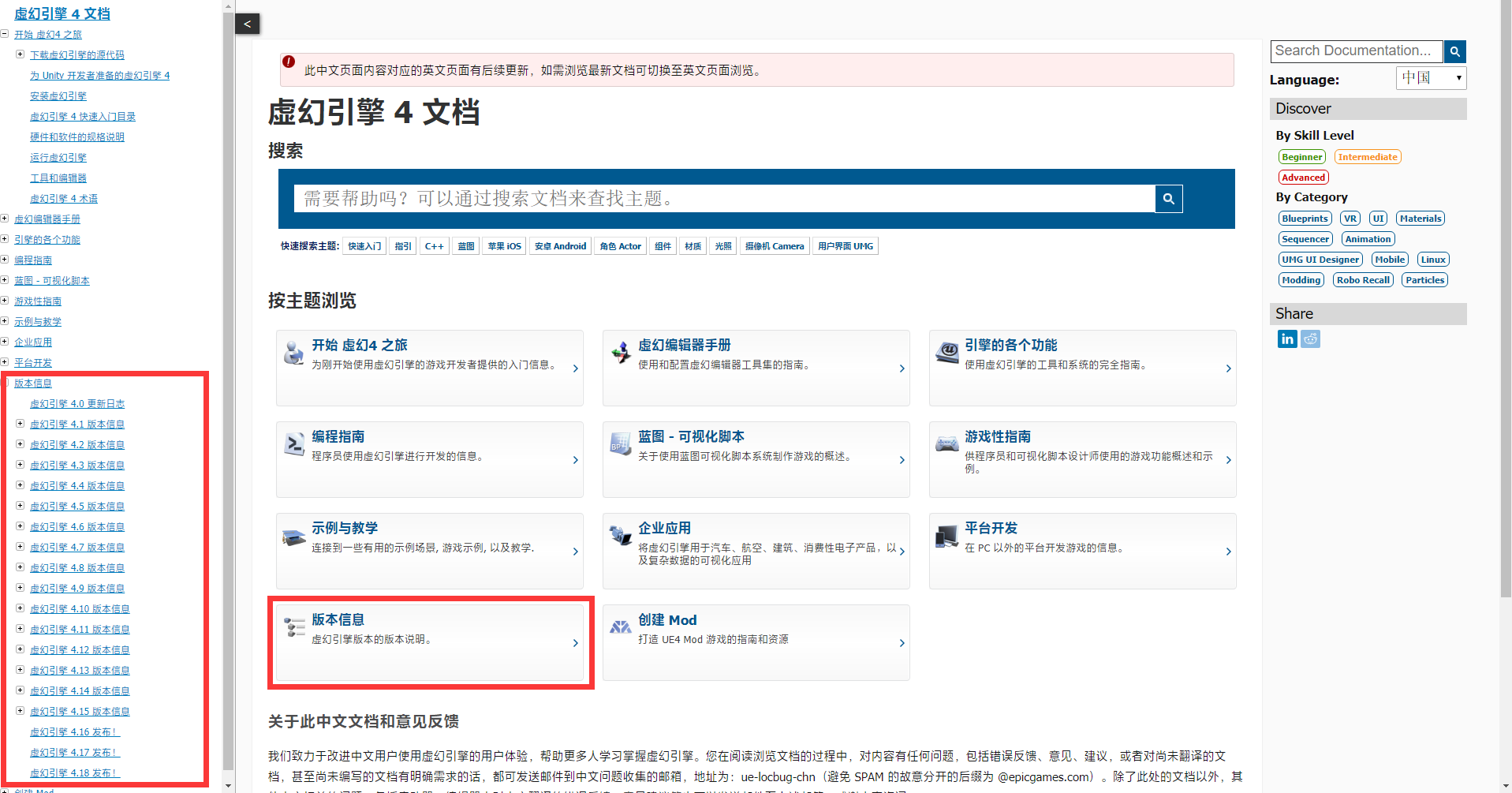Expand the 虚幻编辑器手册 tree node
Screen dimensions: 1512x793
[5, 219]
